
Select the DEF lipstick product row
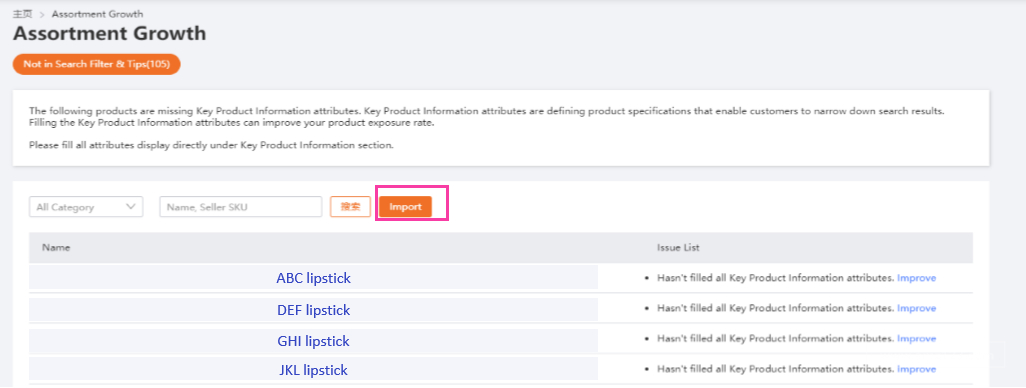[x=501, y=309]
